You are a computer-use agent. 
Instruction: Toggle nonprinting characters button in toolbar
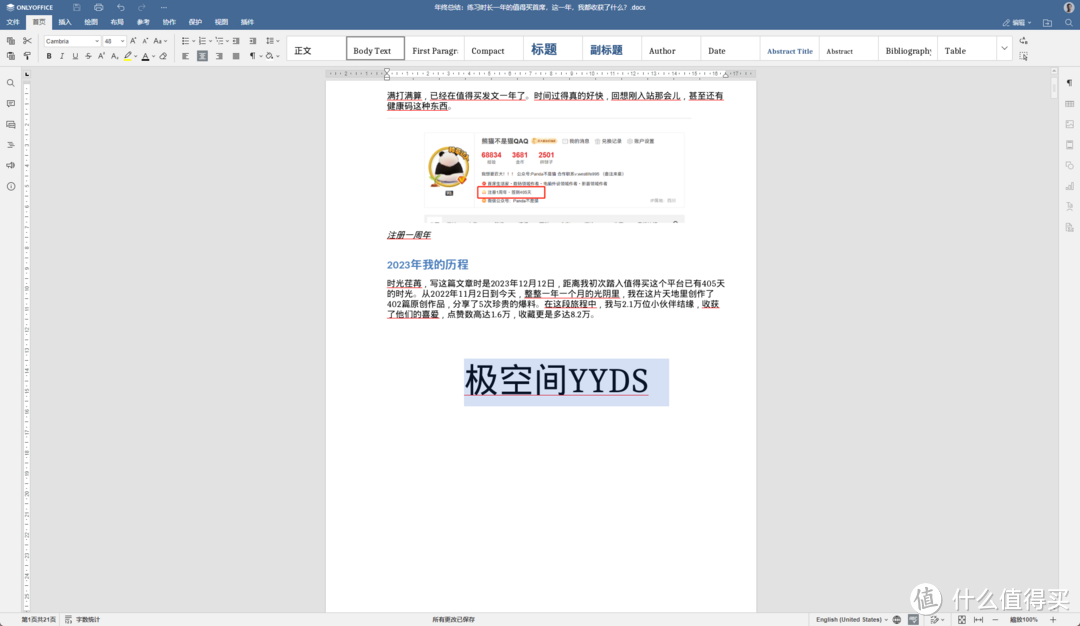[253, 56]
